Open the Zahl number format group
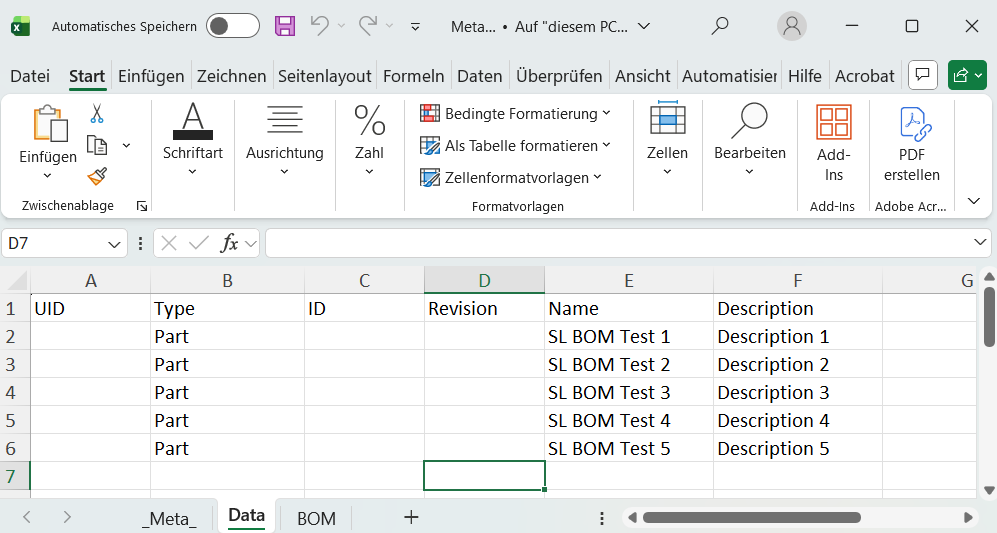This screenshot has height=533, width=997. click(369, 141)
